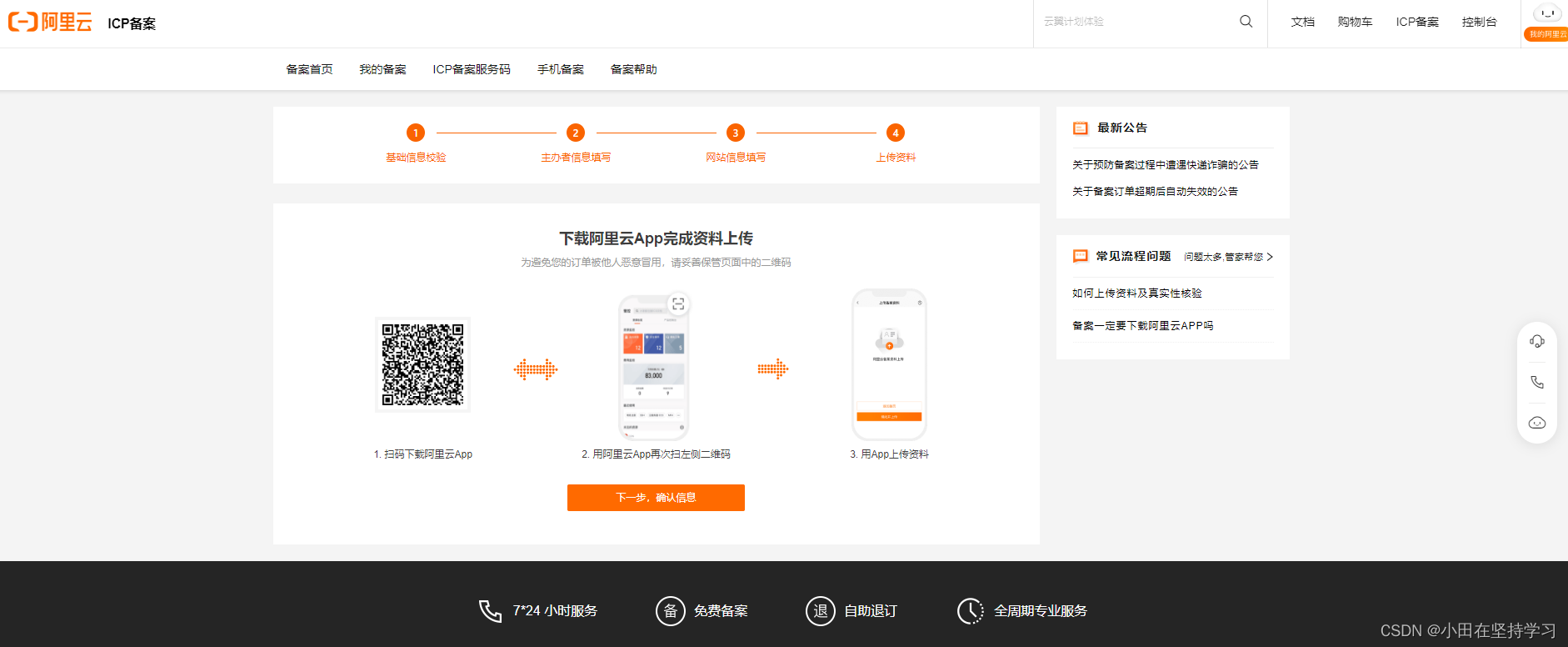
Task: Click 下一步，确认信息 button
Action: coord(656,498)
